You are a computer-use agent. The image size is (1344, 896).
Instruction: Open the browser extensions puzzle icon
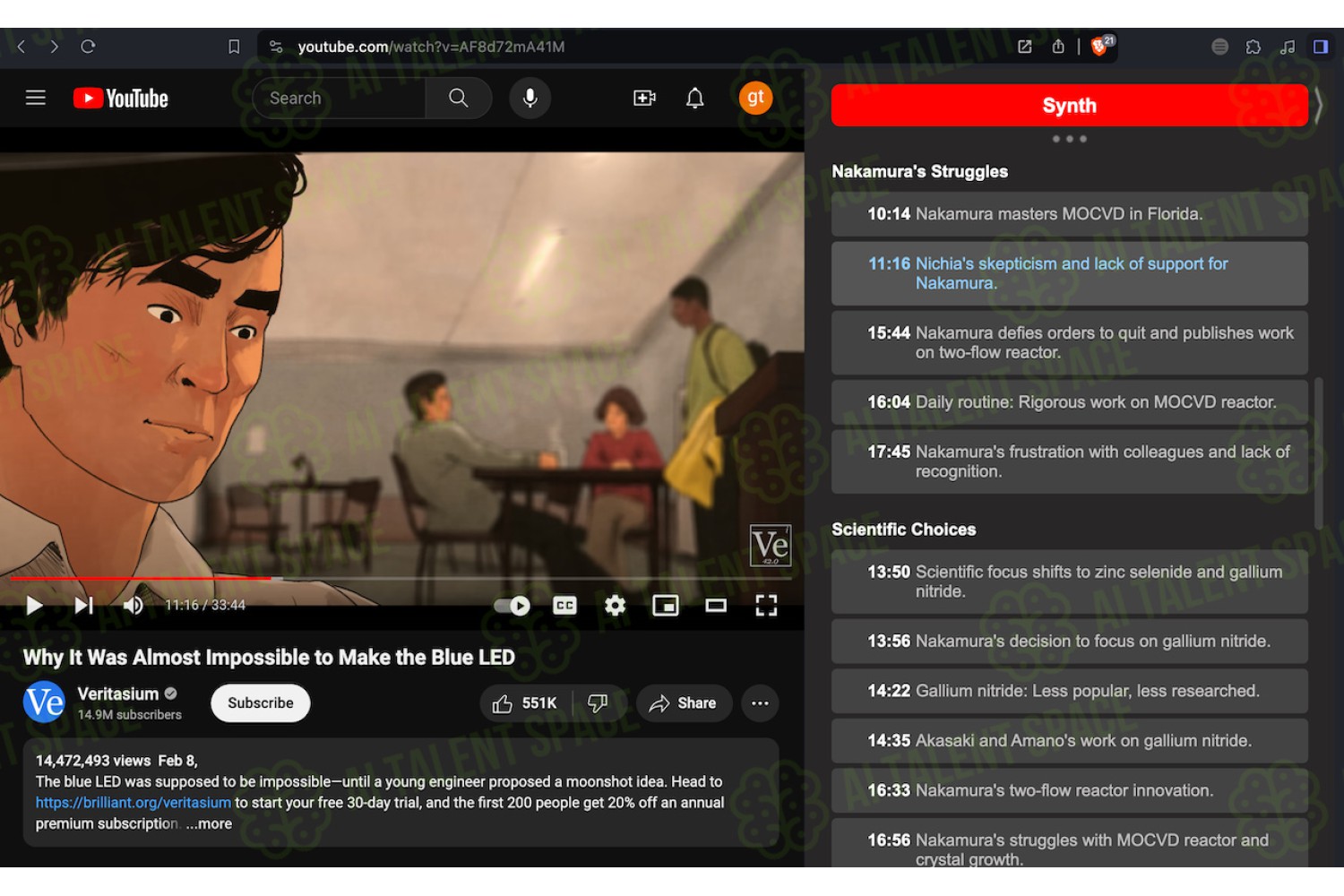pos(1254,47)
